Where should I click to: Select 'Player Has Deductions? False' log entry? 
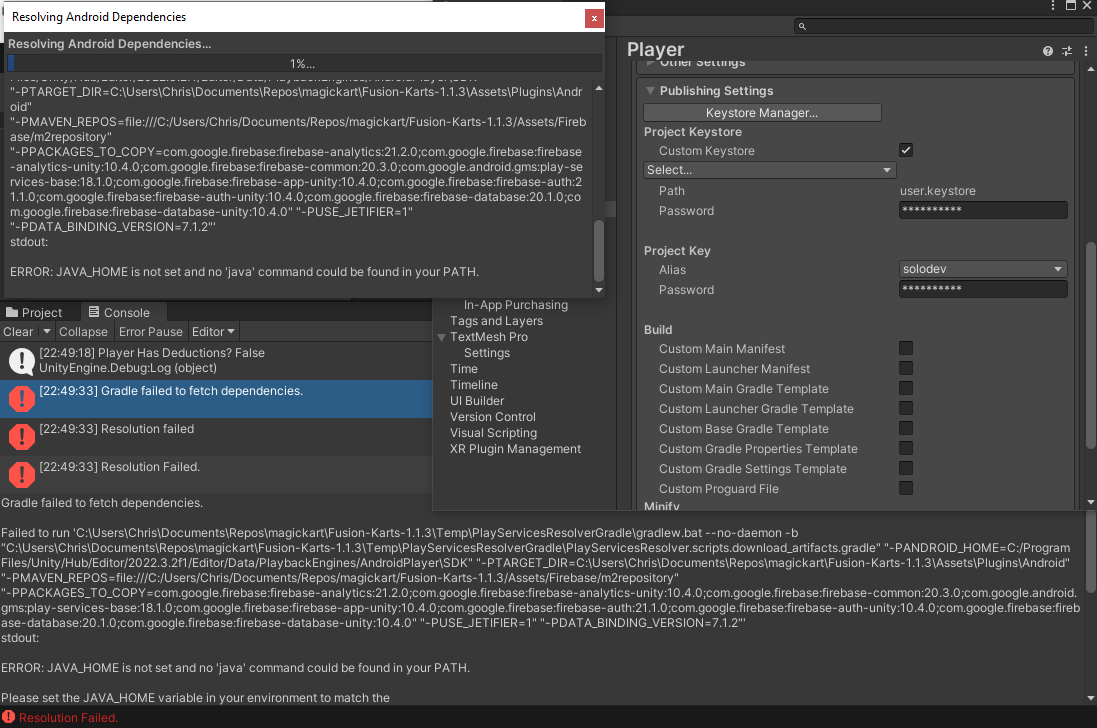[x=216, y=361]
